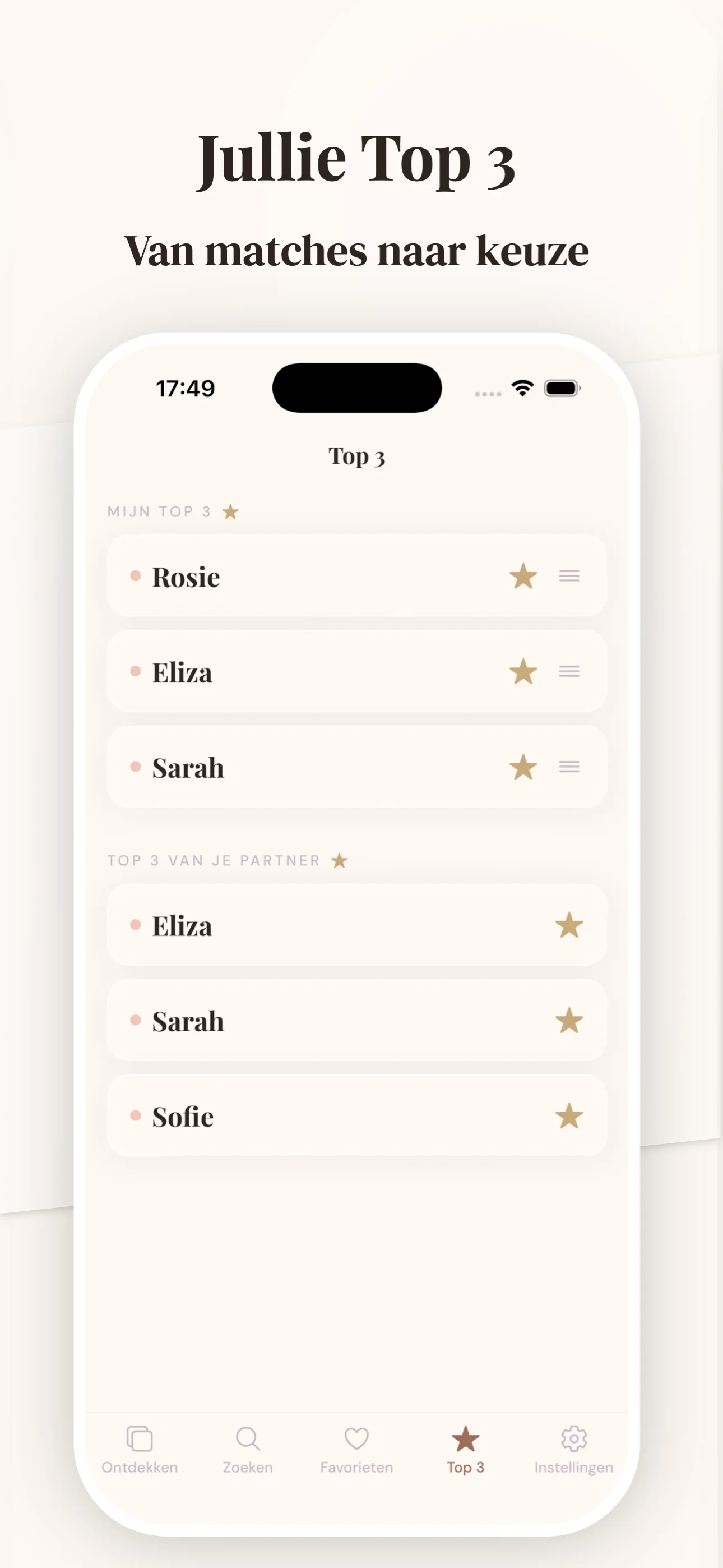Tap the drag handle next to Rosie
This screenshot has height=1568, width=723.
click(568, 577)
